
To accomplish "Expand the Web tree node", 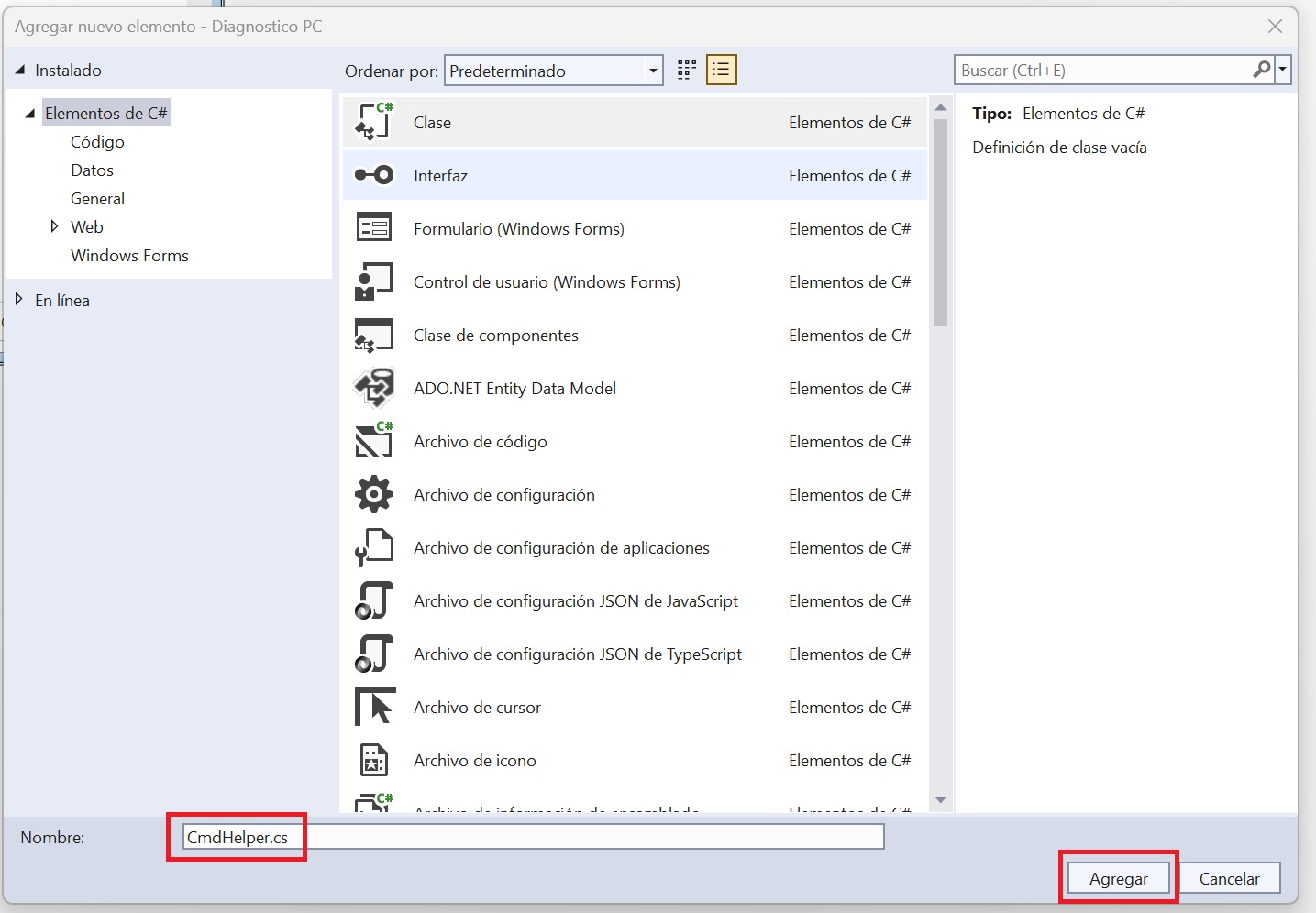I will [54, 226].
